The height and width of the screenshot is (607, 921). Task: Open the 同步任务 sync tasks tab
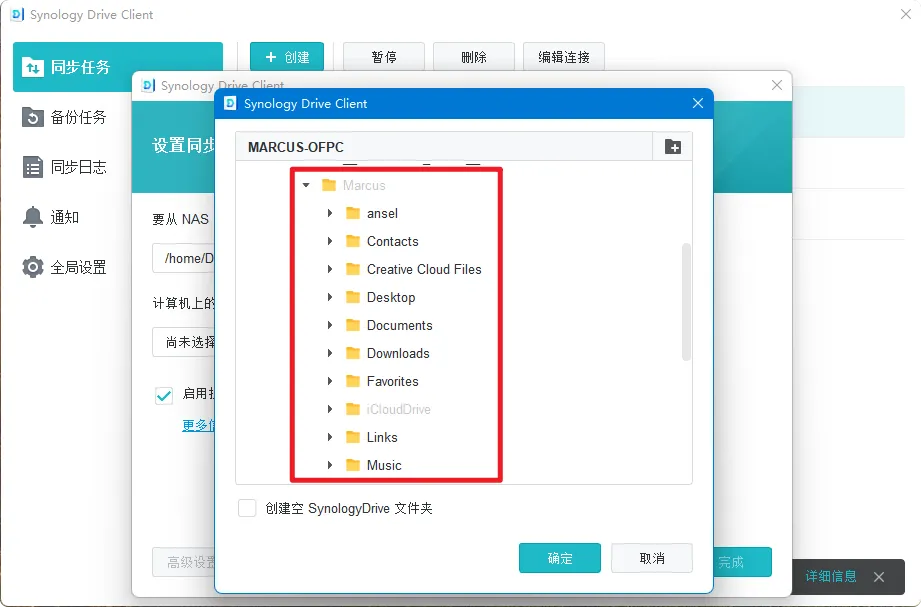118,67
